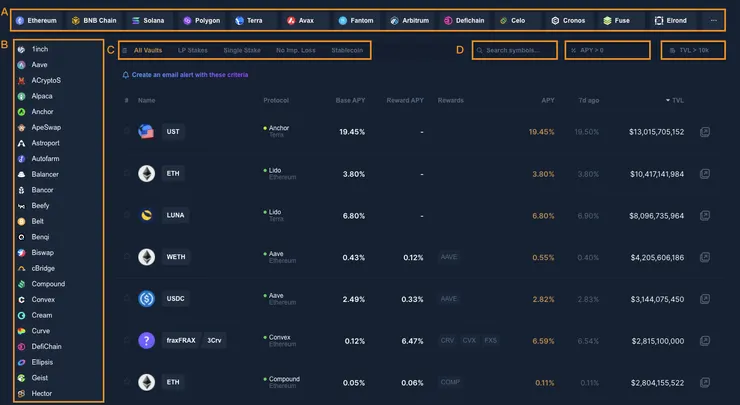Open external link for UST vault
The image size is (740, 405).
(705, 132)
